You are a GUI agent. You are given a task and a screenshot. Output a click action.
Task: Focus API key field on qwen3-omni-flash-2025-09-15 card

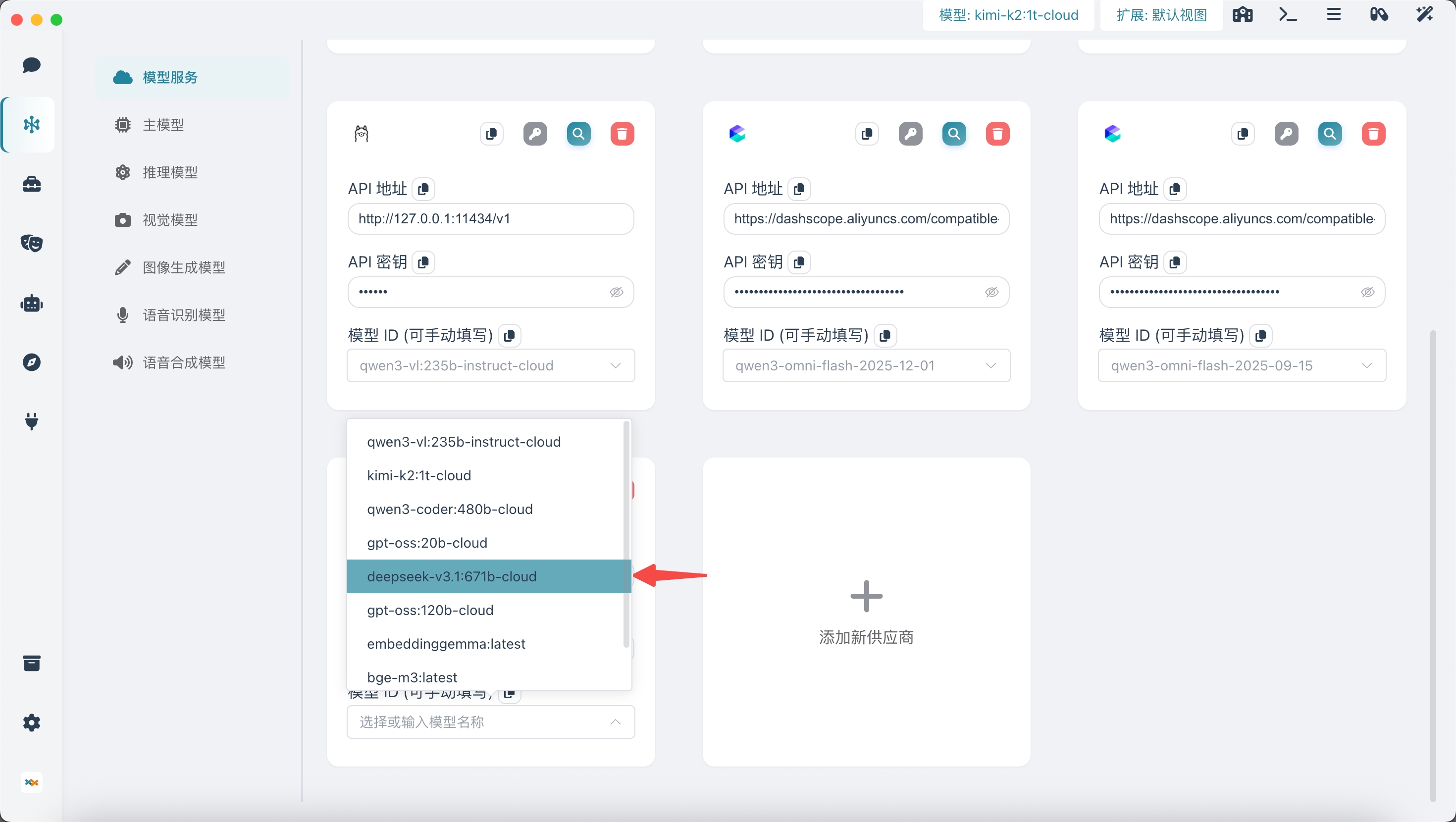1242,292
